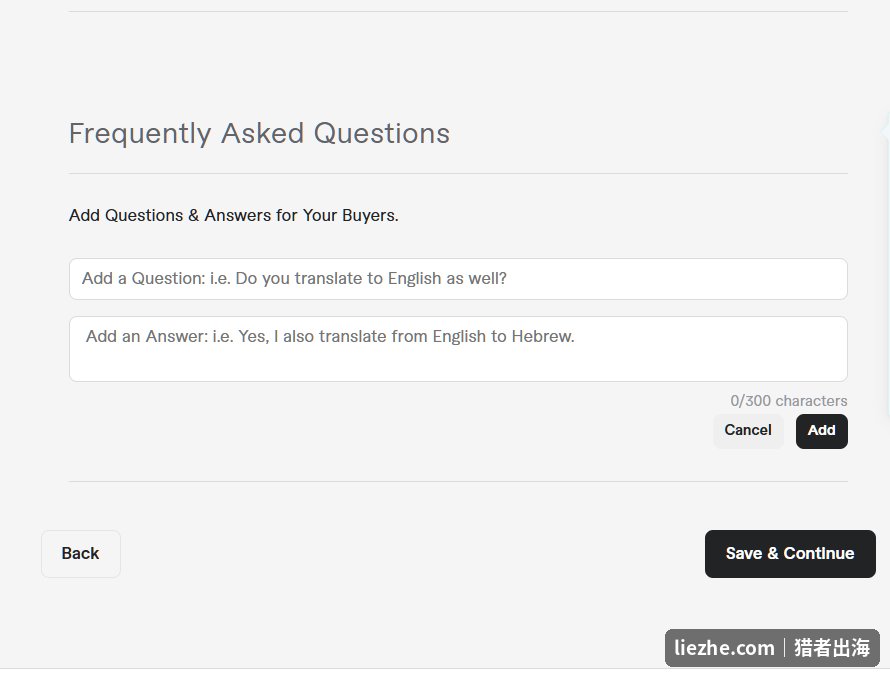The width and height of the screenshot is (890, 677).
Task: Click the divider bar inside the watermark badge
Action: (x=784, y=647)
